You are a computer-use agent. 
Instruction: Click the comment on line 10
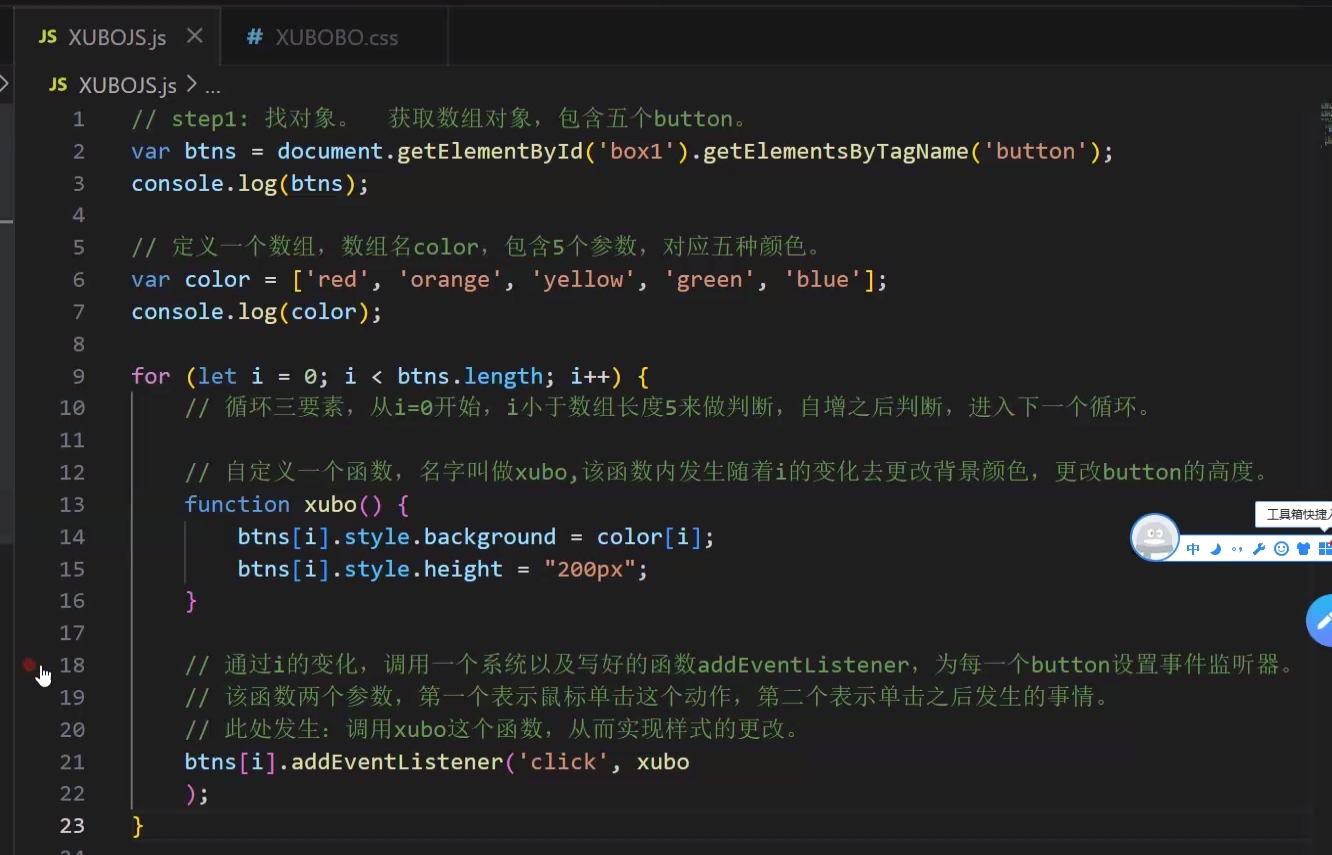669,408
